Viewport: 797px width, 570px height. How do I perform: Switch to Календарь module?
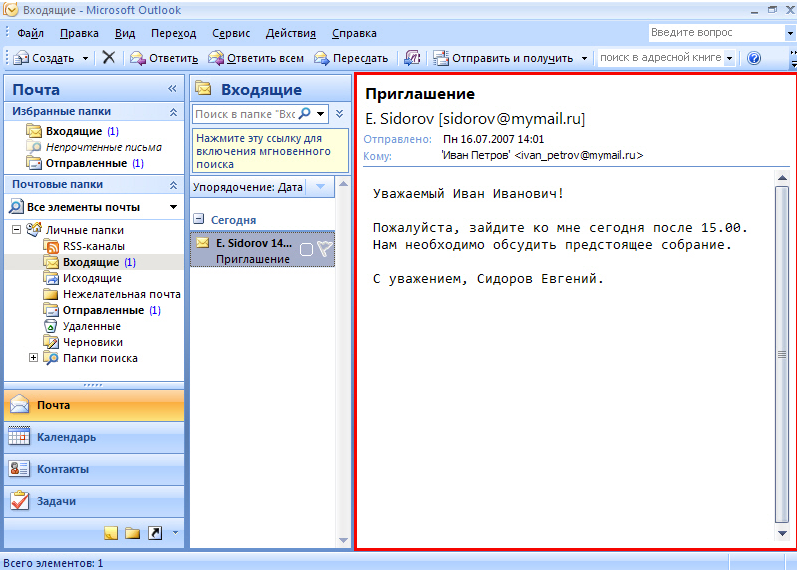(94, 437)
